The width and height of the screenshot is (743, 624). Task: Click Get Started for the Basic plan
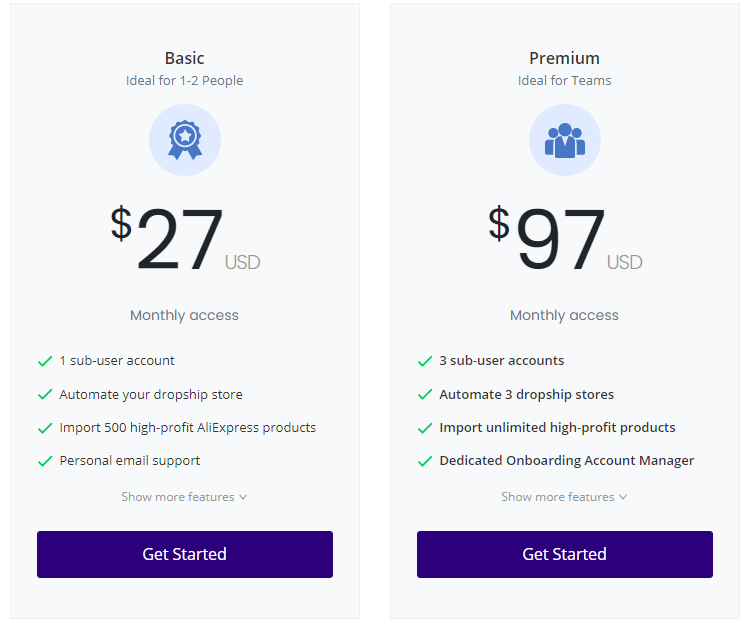click(185, 554)
